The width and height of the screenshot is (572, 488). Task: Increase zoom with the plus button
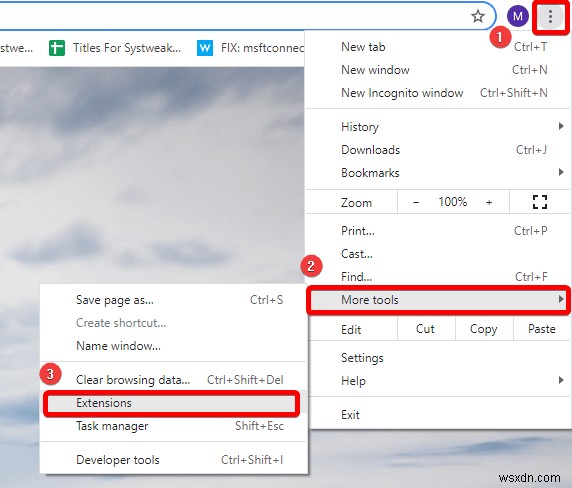(x=489, y=202)
